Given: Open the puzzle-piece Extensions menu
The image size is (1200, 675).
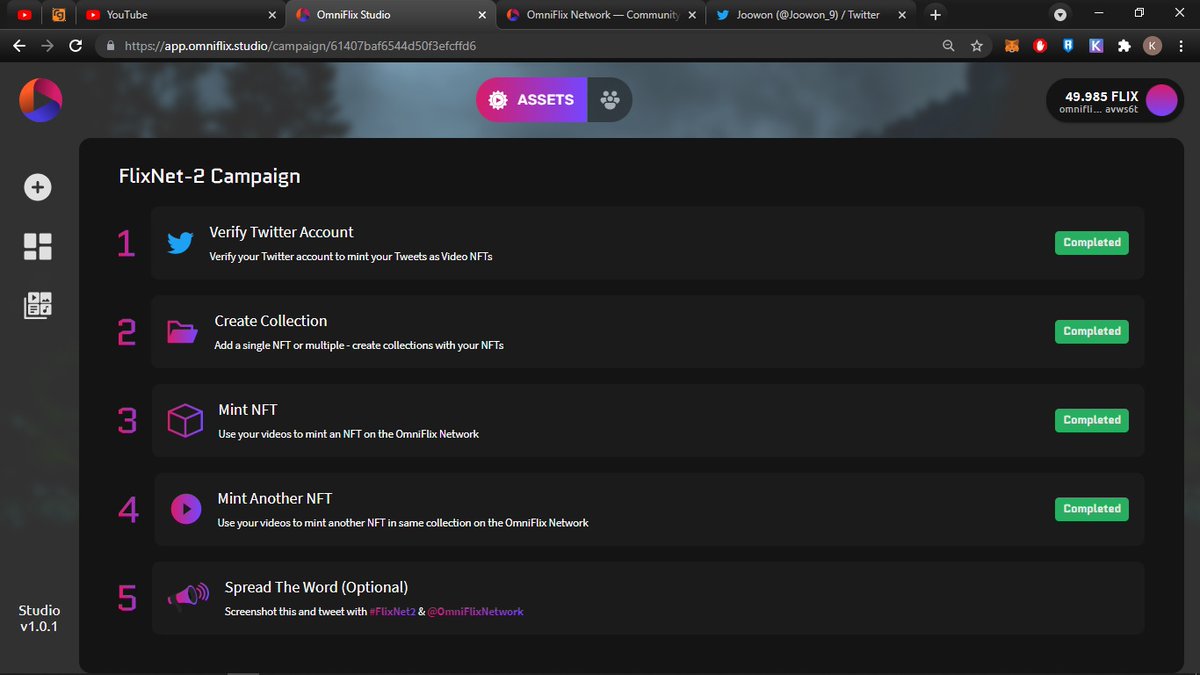Looking at the screenshot, I should point(1124,46).
